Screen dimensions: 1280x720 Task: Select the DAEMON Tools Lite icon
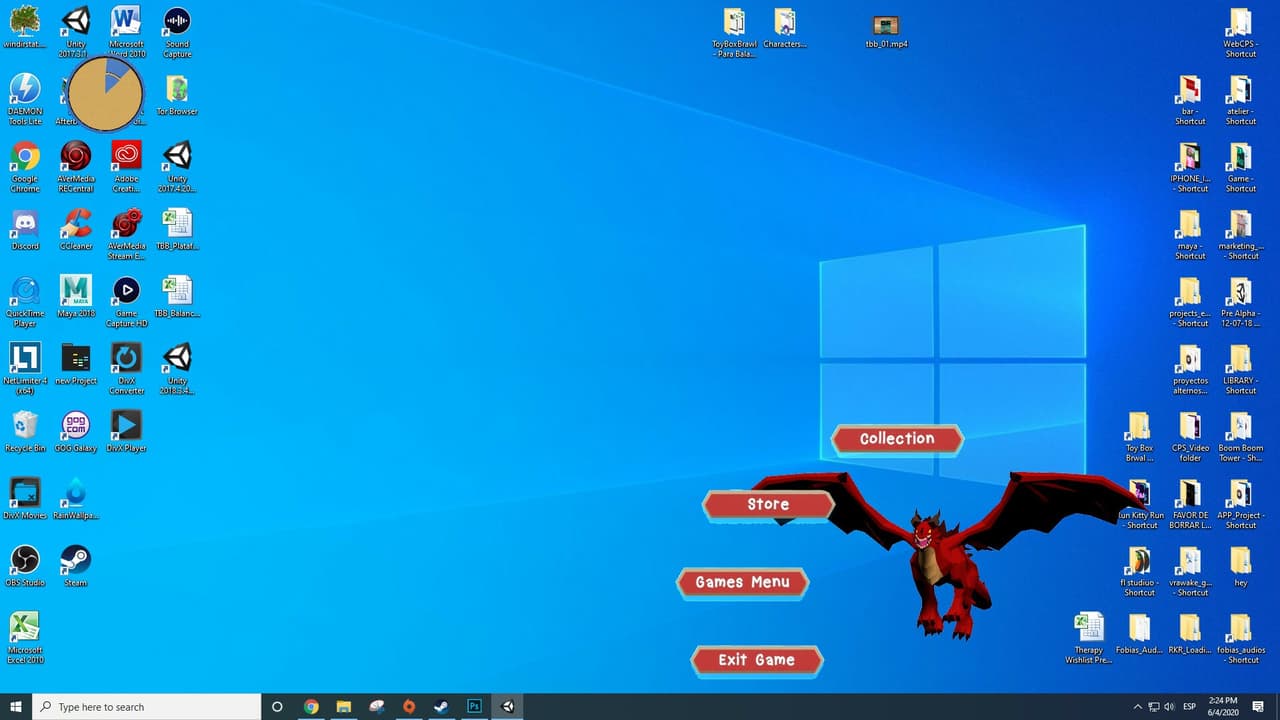[24, 98]
